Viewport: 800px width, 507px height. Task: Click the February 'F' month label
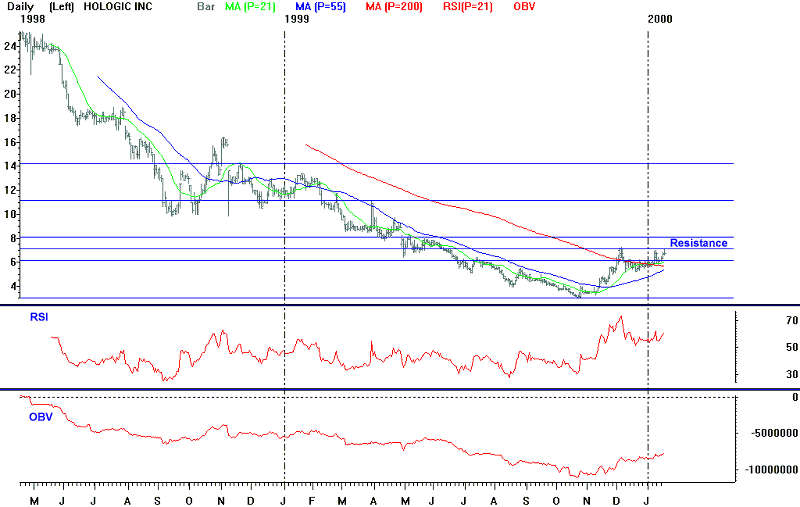(312, 501)
